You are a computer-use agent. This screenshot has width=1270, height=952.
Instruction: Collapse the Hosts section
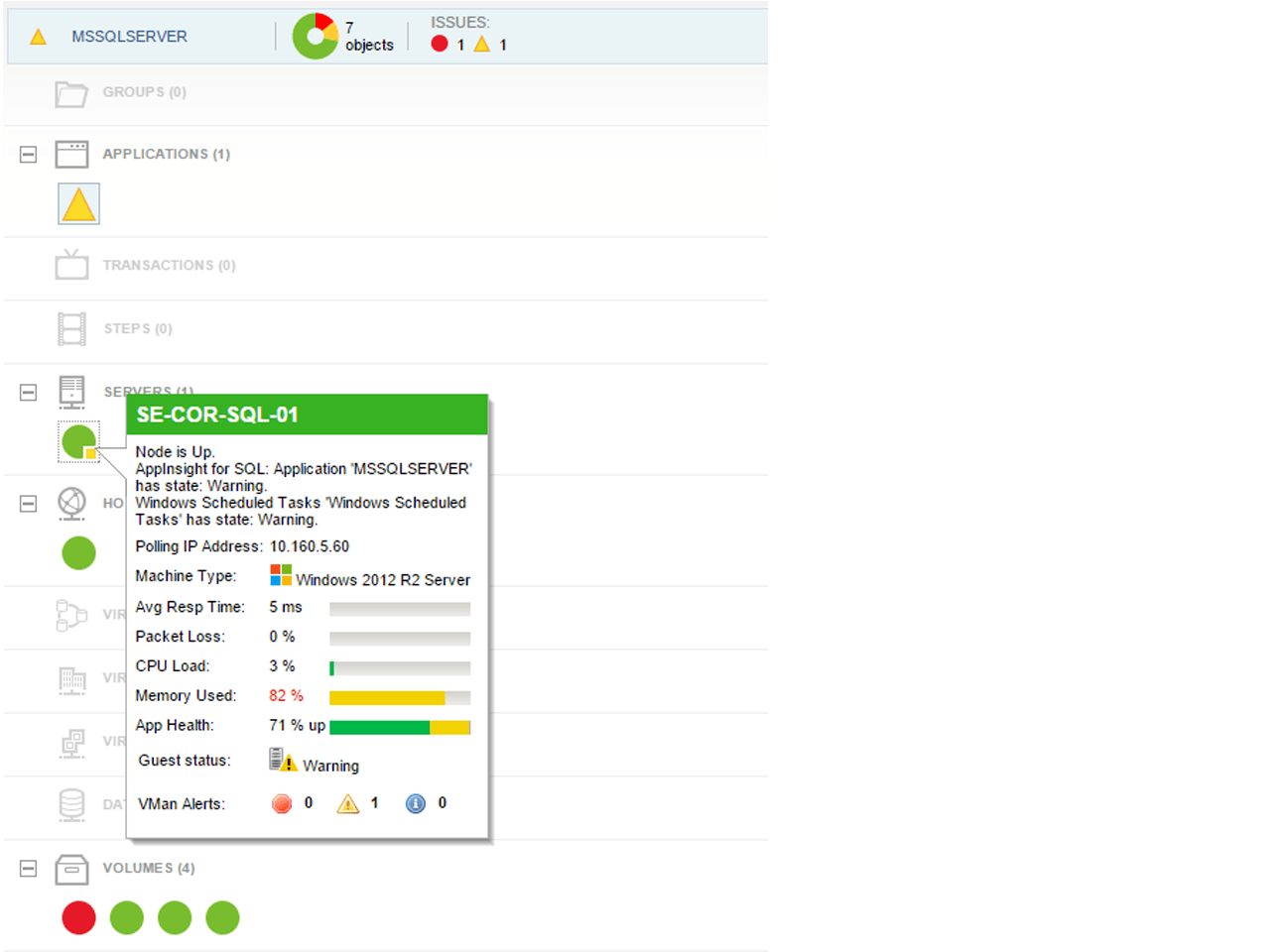coord(29,504)
